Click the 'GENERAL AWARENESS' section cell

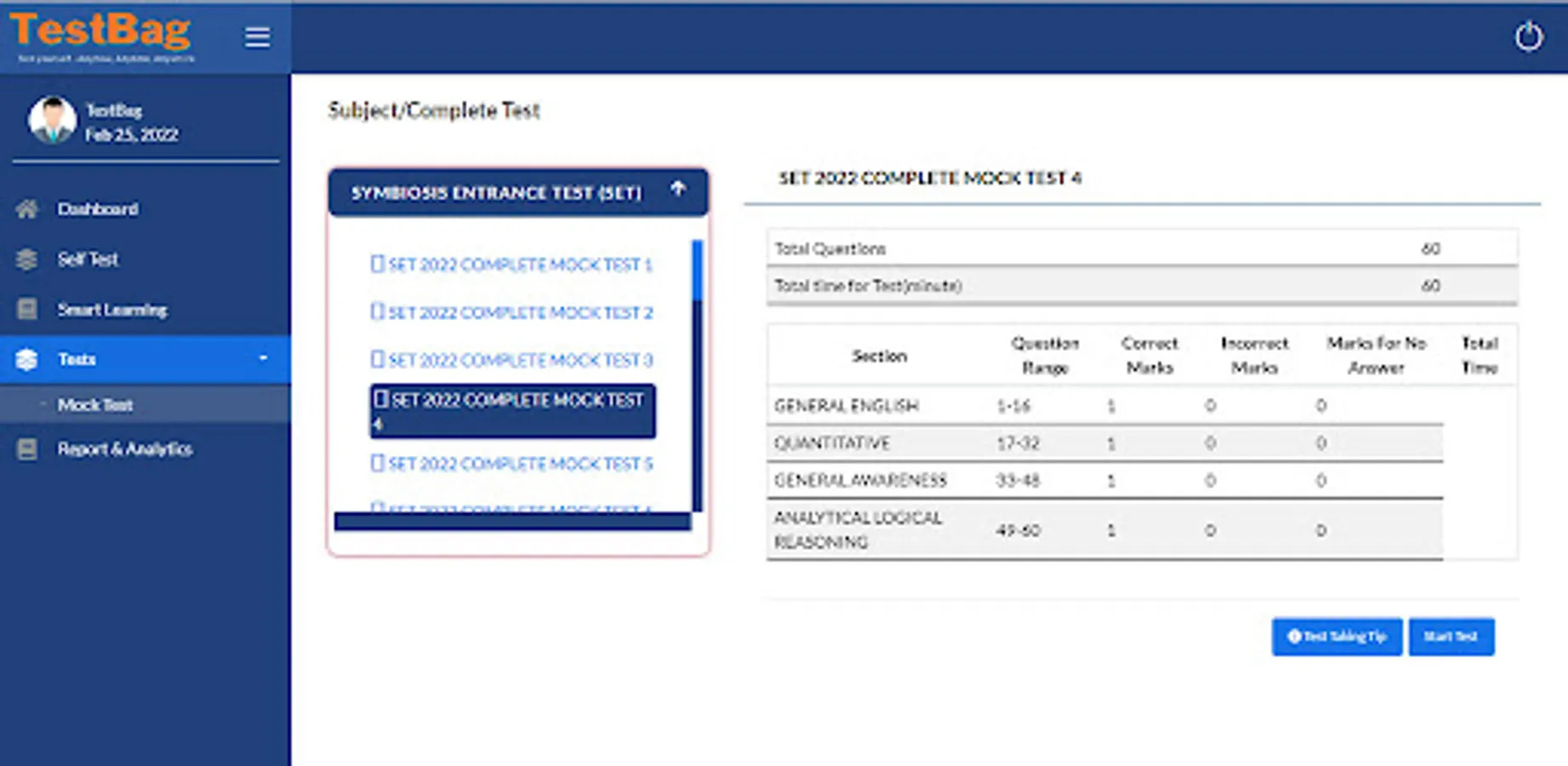point(860,481)
